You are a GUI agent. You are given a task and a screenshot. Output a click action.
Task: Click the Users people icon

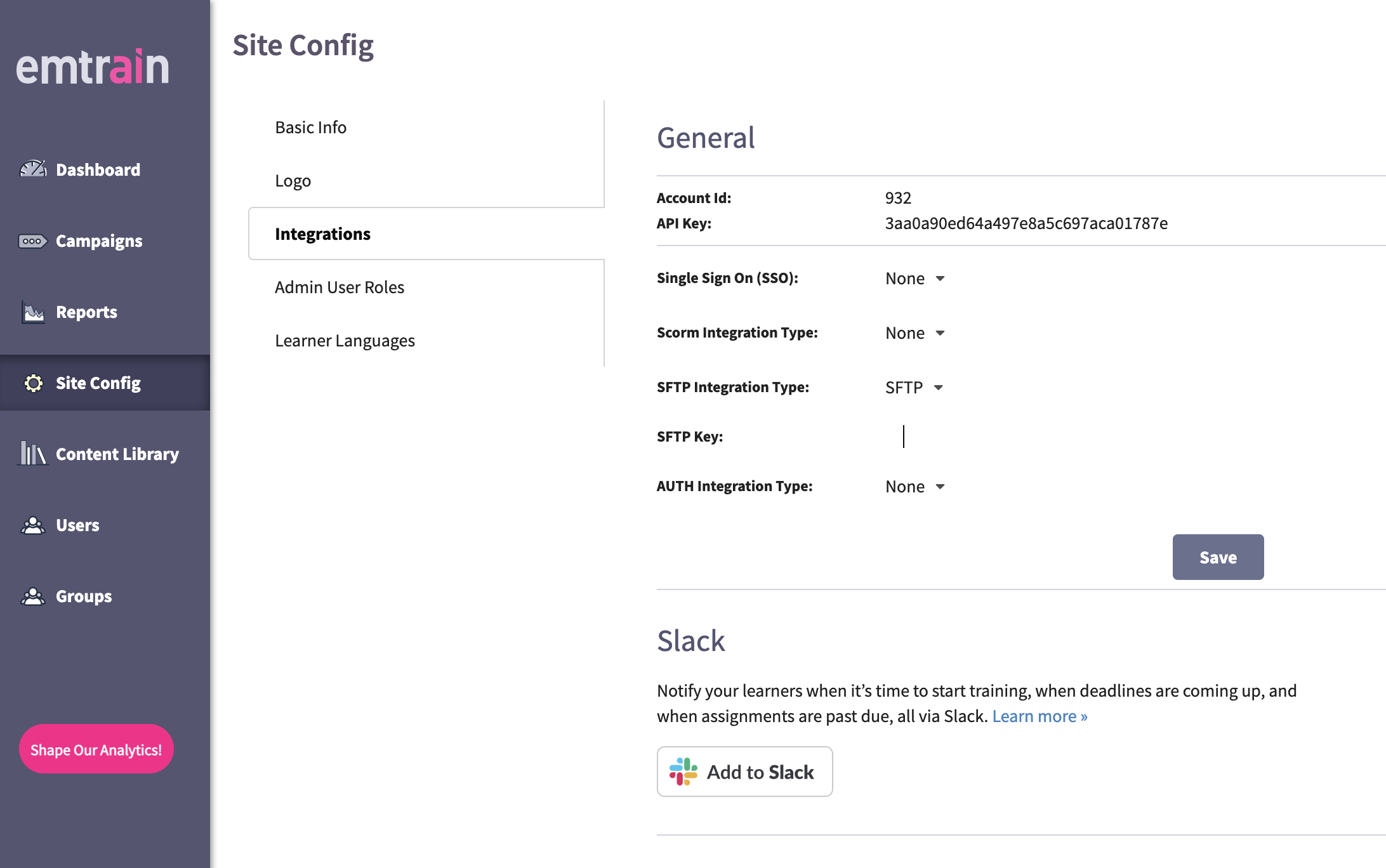pyautogui.click(x=33, y=525)
